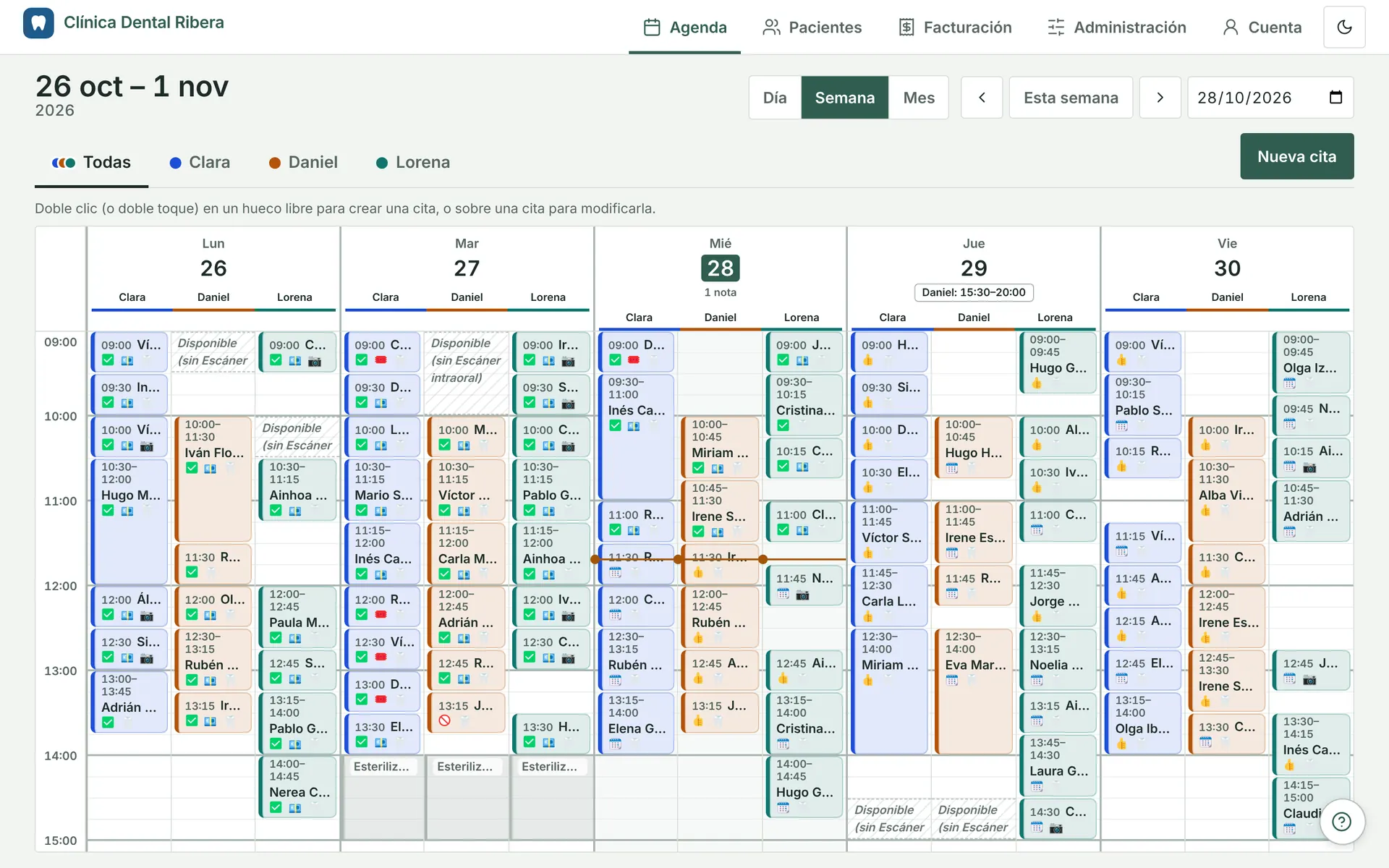The height and width of the screenshot is (868, 1389).
Task: Click the 'Daniel: 15:30–20:00' badge on Thursday
Action: [x=974, y=292]
